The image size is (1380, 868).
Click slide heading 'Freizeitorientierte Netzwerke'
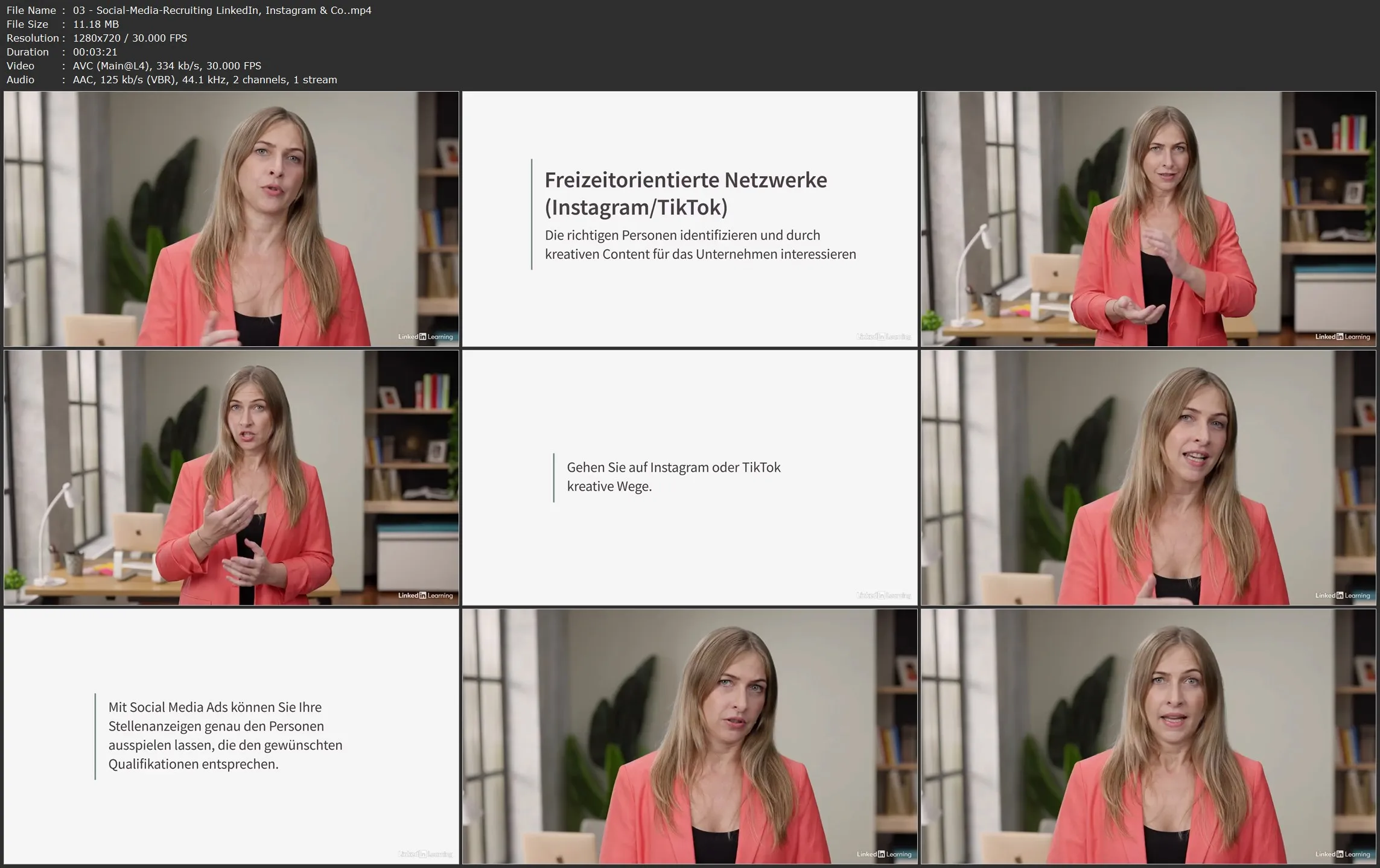[686, 180]
